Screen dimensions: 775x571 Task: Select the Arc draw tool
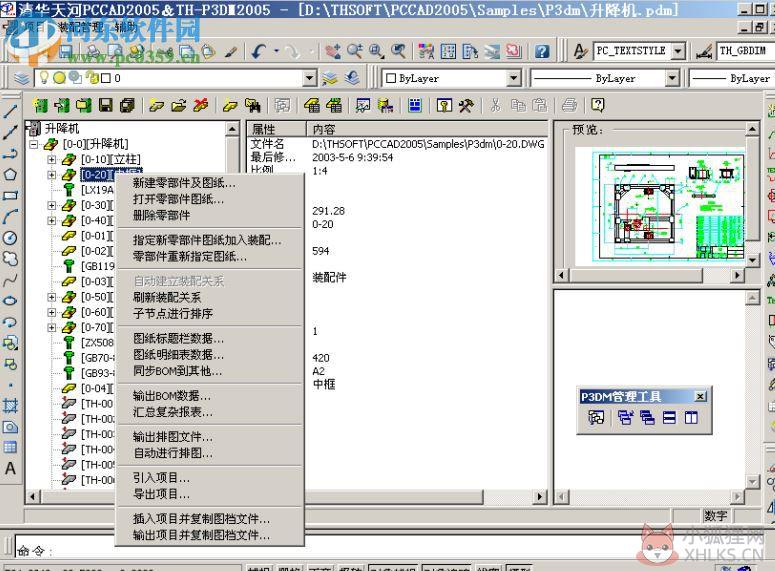click(10, 217)
